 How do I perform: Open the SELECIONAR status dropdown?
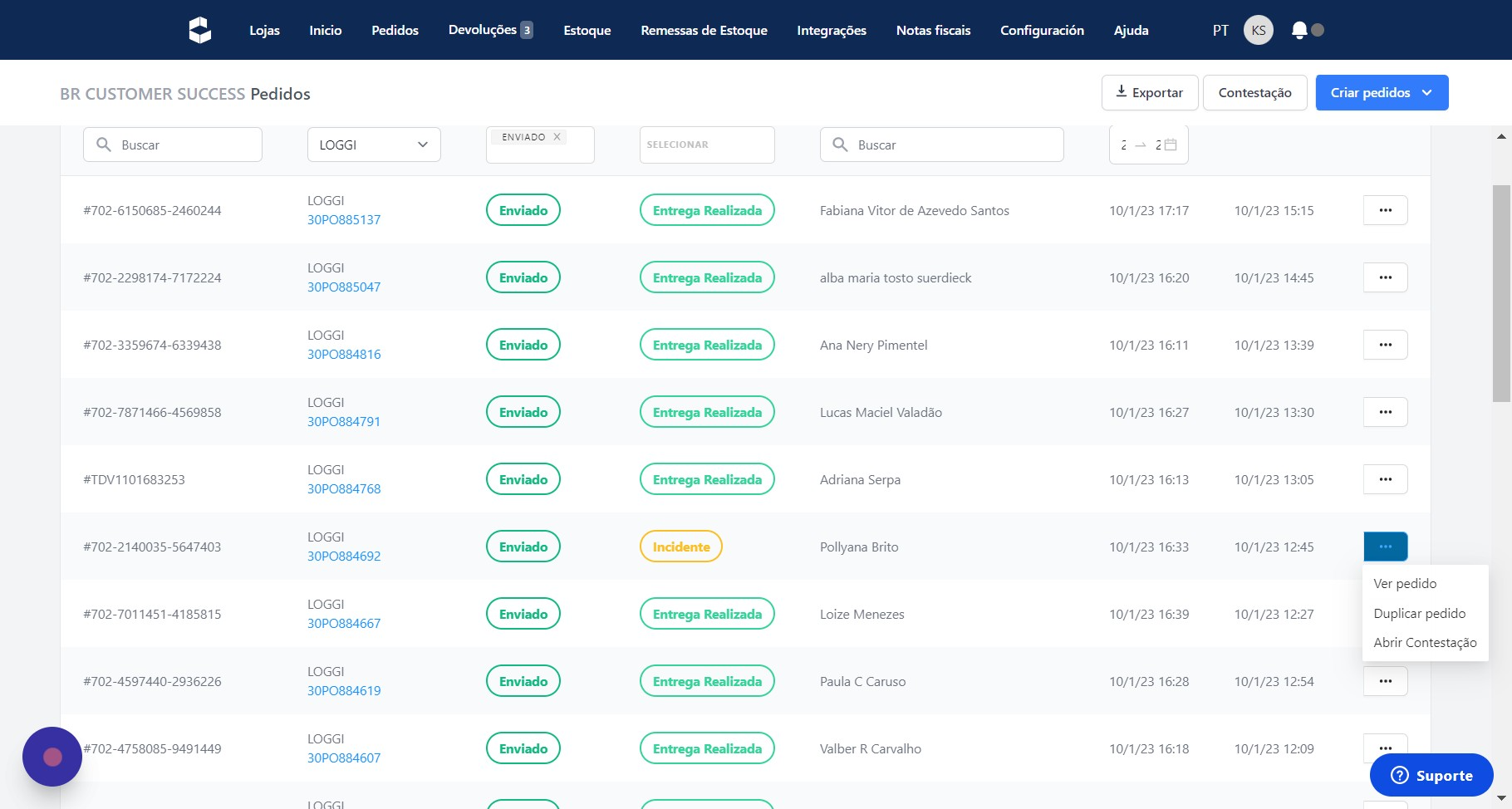[706, 145]
